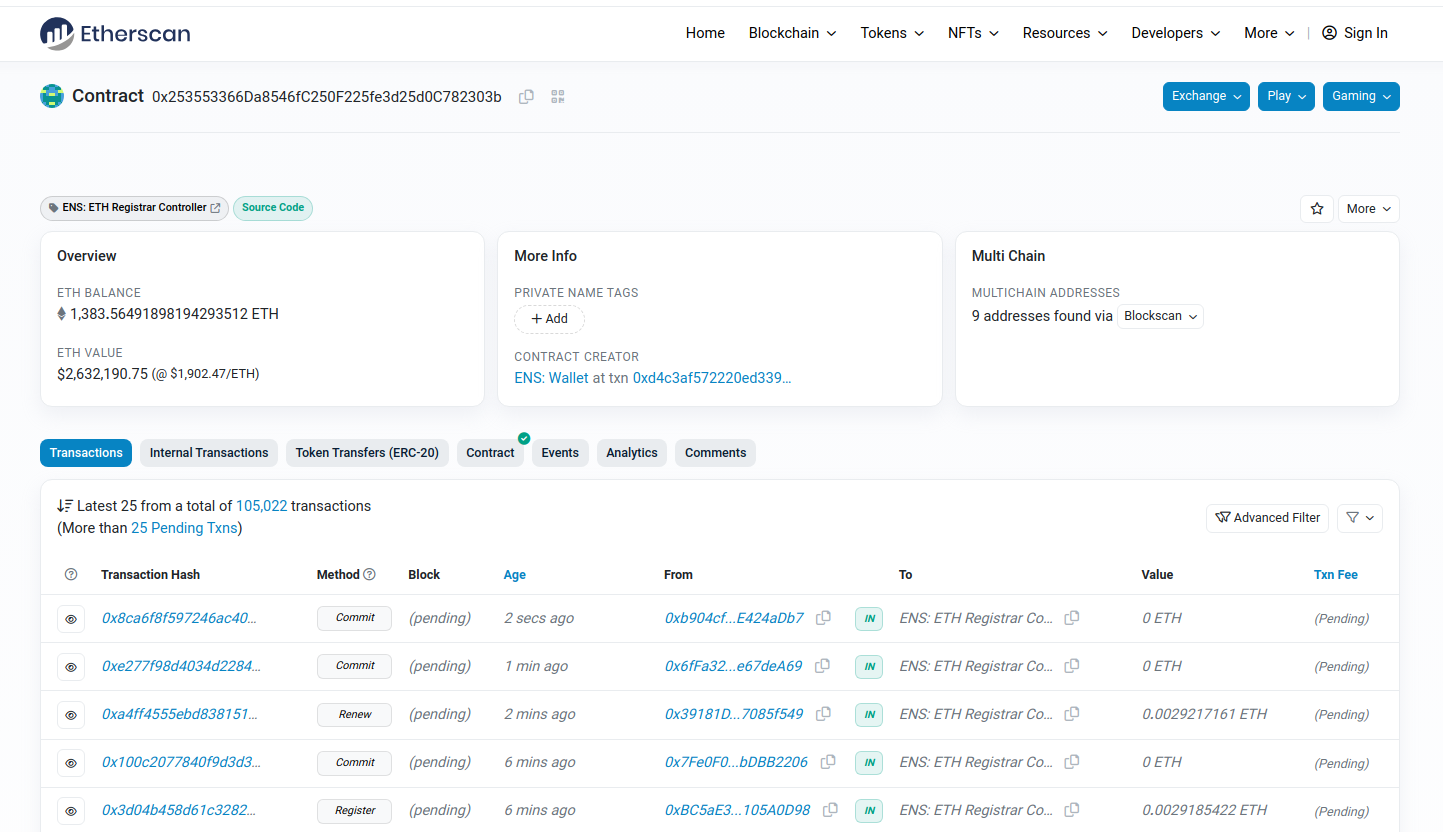Switch to the Internal Transactions tab

tap(209, 453)
